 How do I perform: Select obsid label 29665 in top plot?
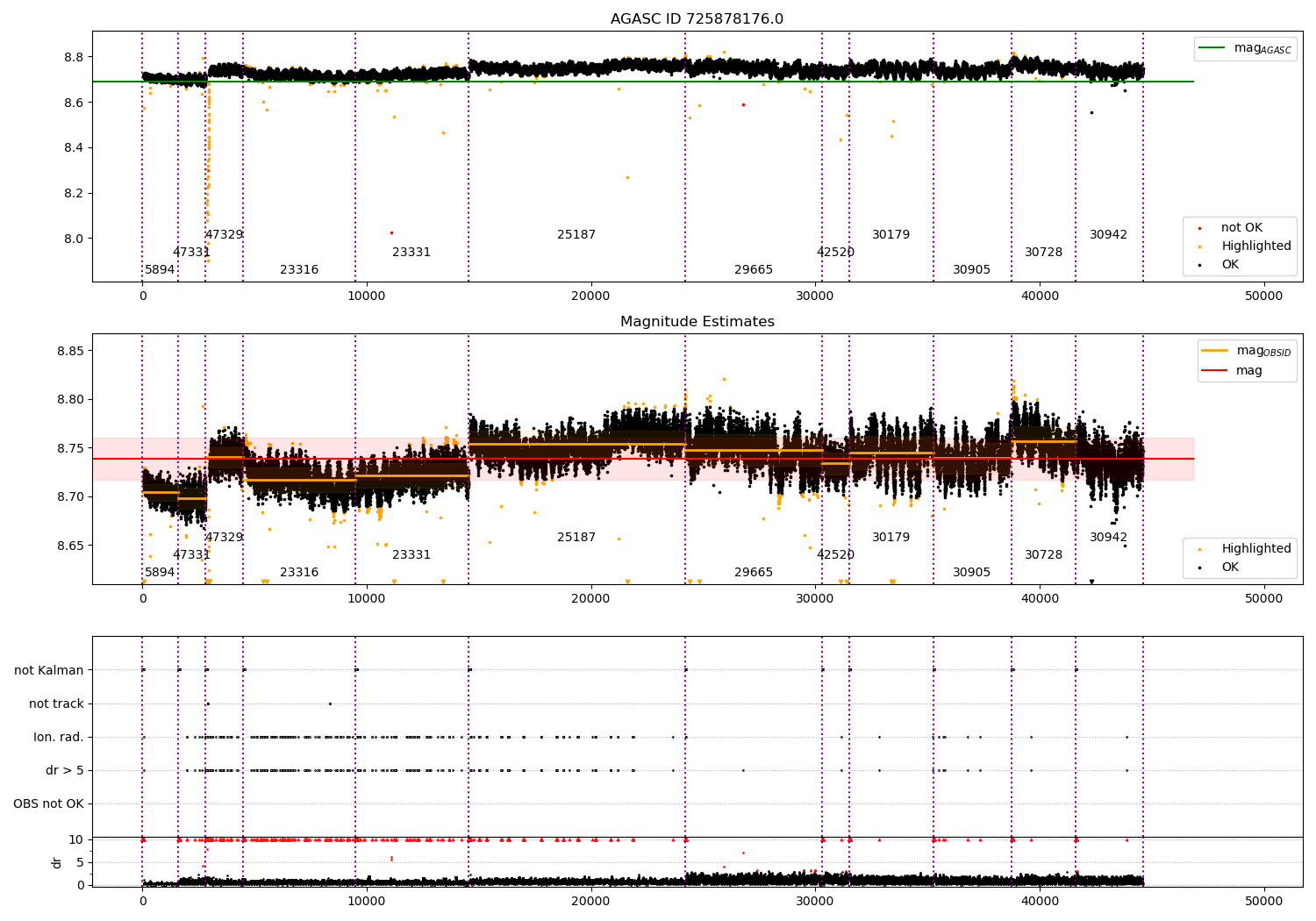(x=754, y=270)
